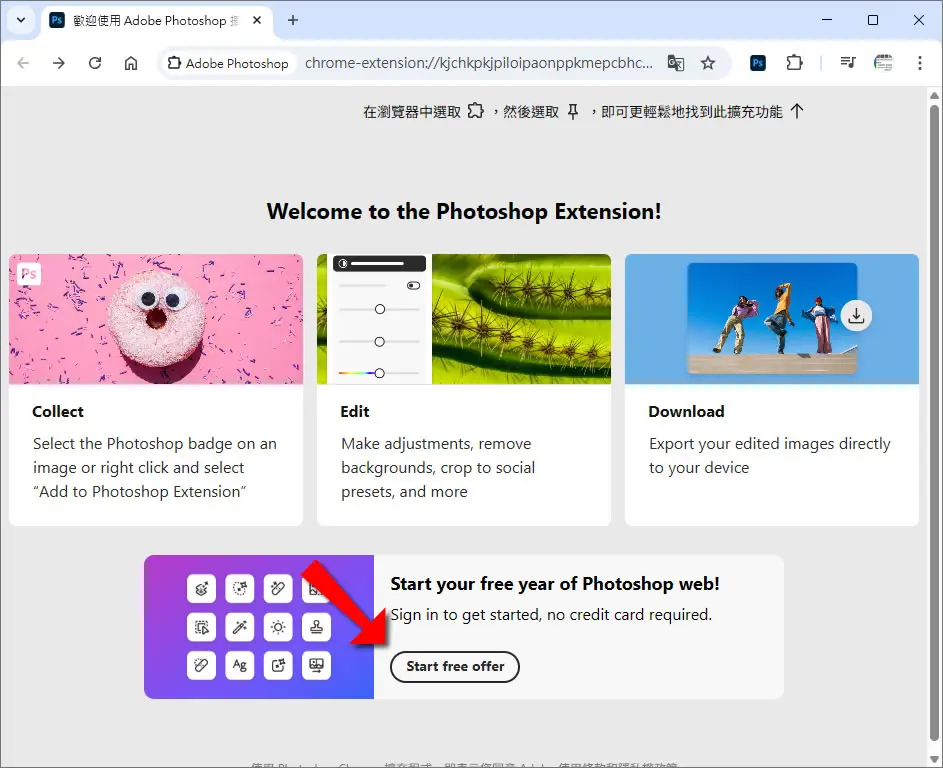943x768 pixels.
Task: Click the object selection icon in promo grid
Action: pyautogui.click(x=201, y=627)
